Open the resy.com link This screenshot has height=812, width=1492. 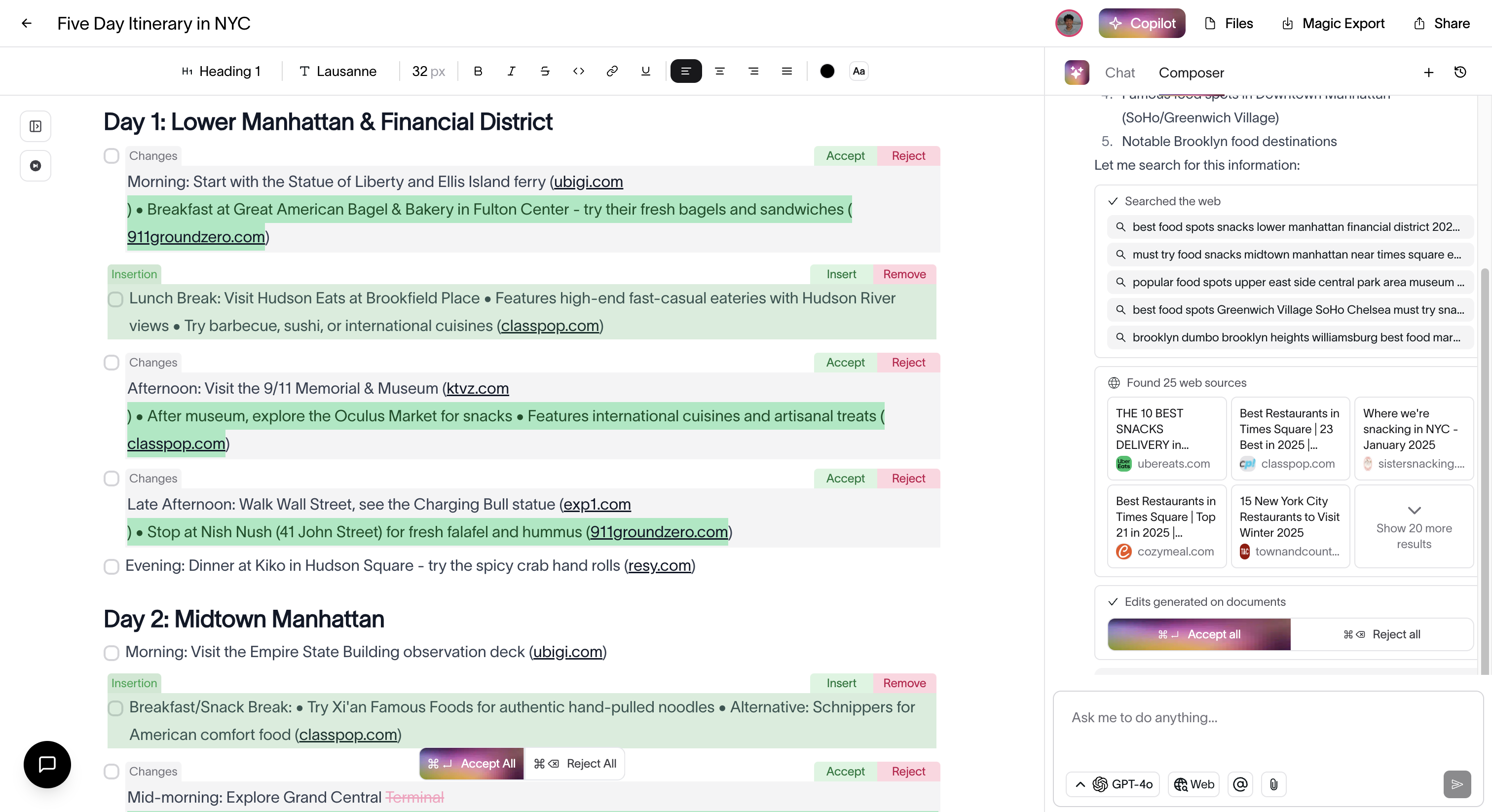coord(660,565)
